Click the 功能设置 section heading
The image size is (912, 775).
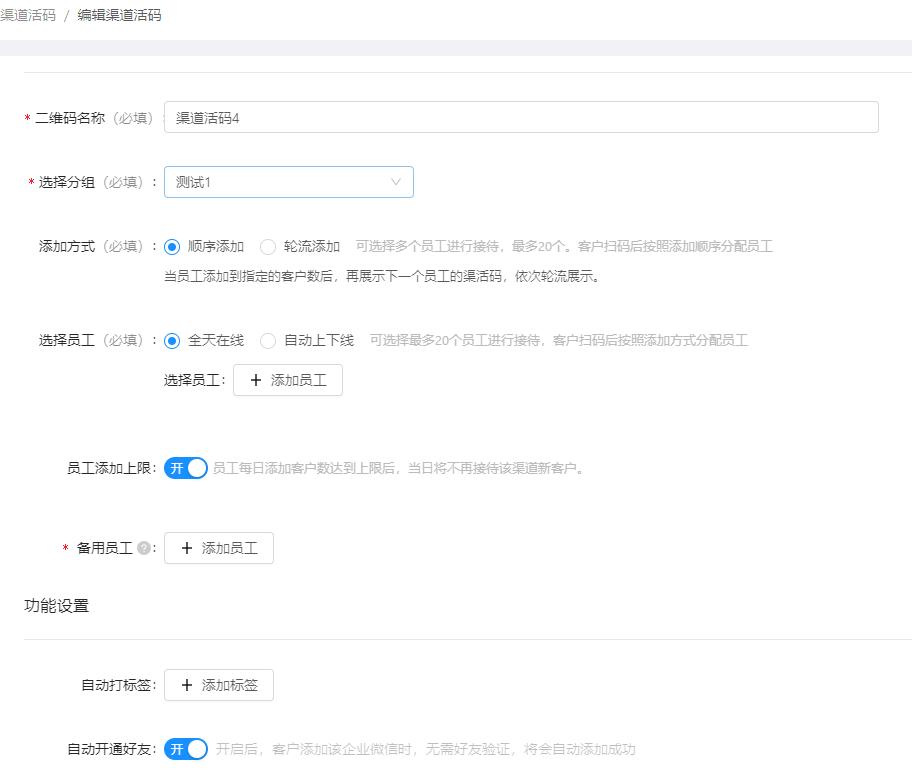tap(57, 605)
